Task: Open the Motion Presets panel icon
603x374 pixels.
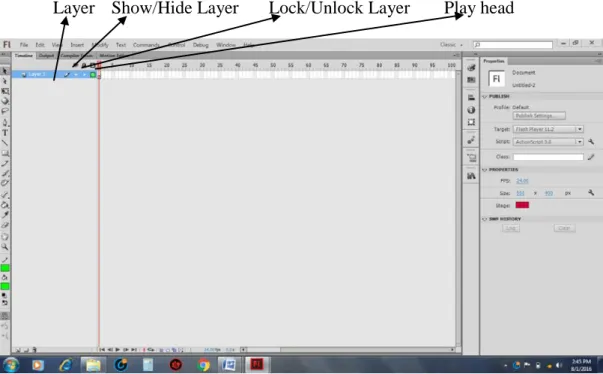Action: click(x=471, y=140)
